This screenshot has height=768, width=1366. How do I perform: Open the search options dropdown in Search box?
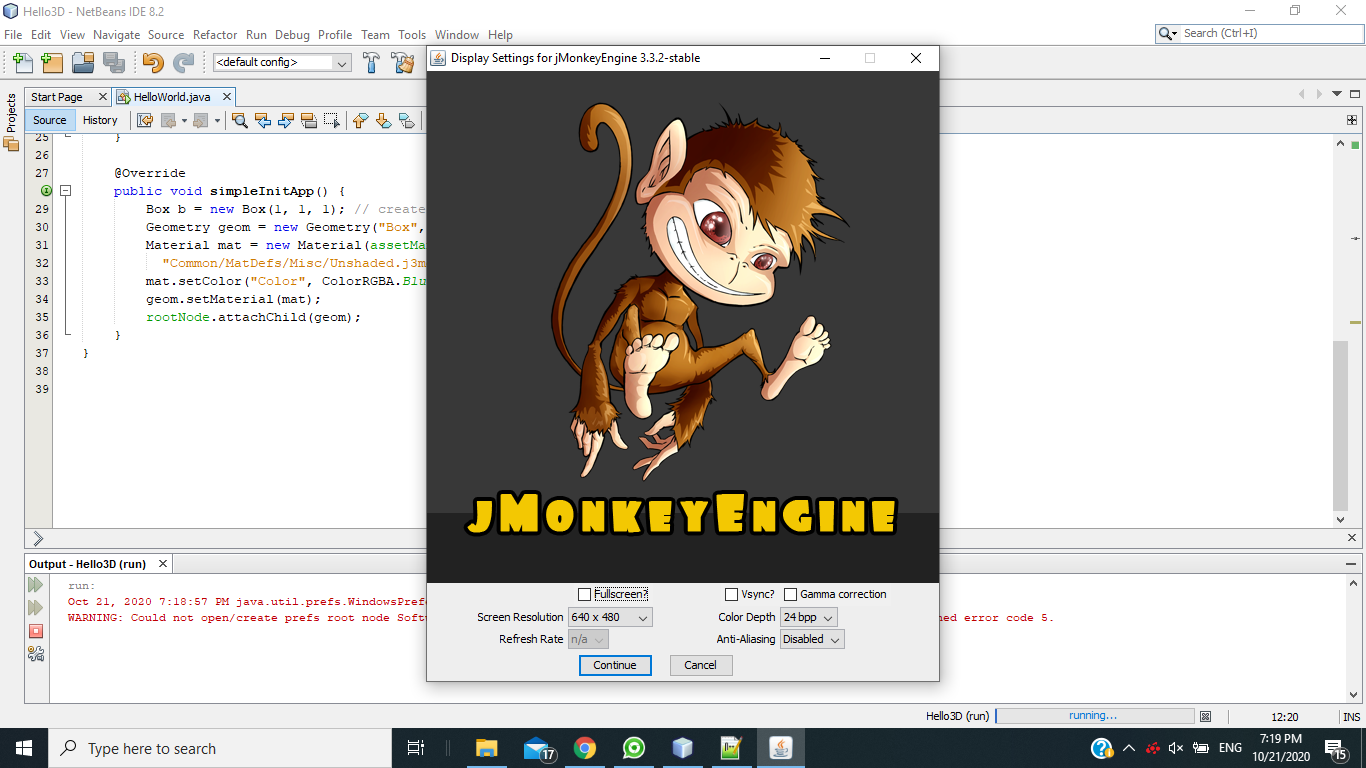(1168, 33)
